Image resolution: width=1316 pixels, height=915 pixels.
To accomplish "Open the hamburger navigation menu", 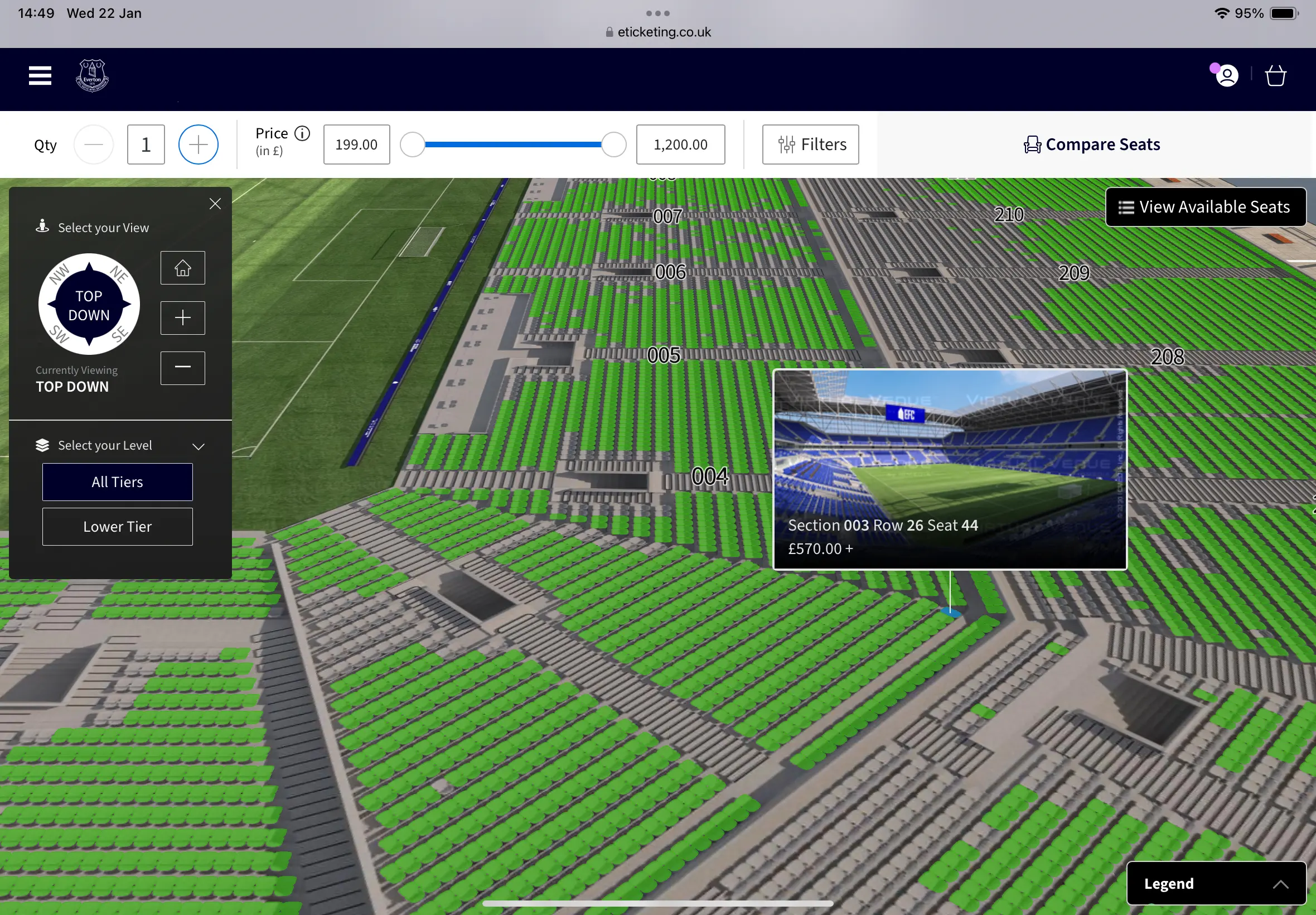I will [40, 75].
